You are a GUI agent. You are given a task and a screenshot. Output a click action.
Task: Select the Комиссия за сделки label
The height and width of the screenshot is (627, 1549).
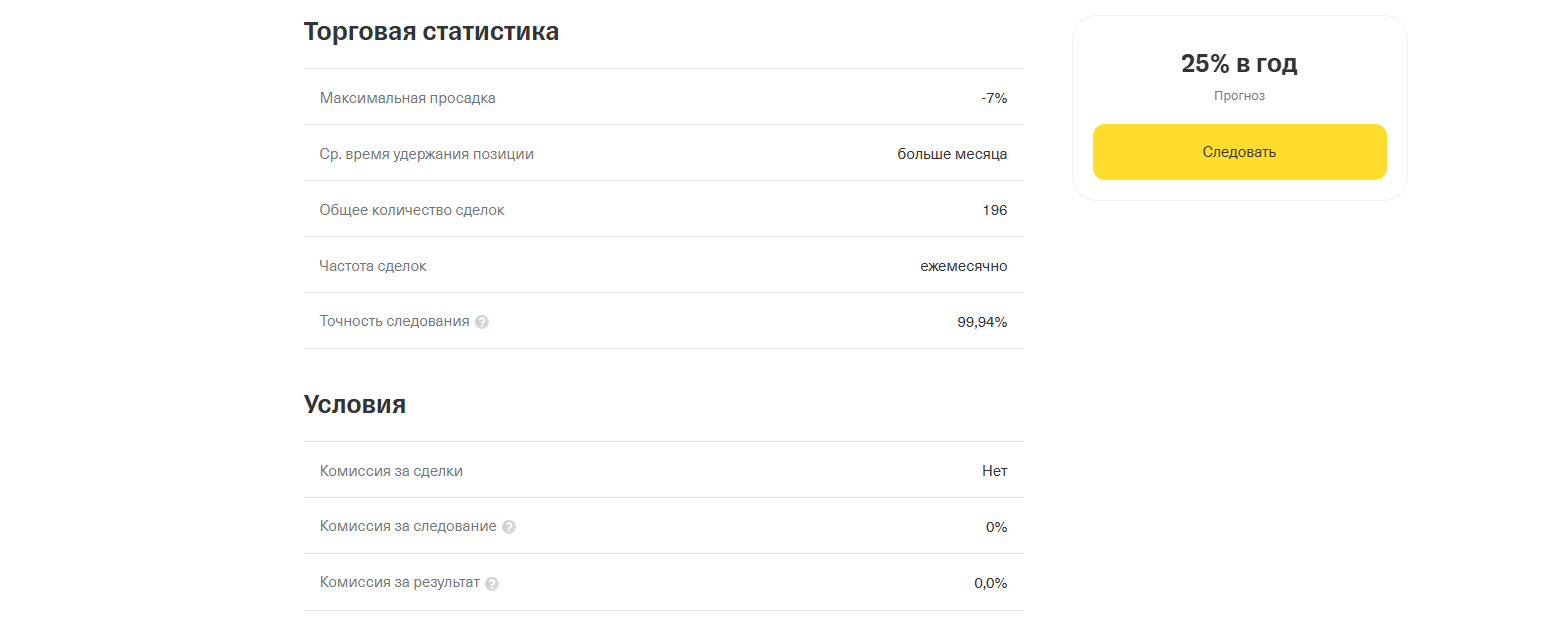coord(391,471)
